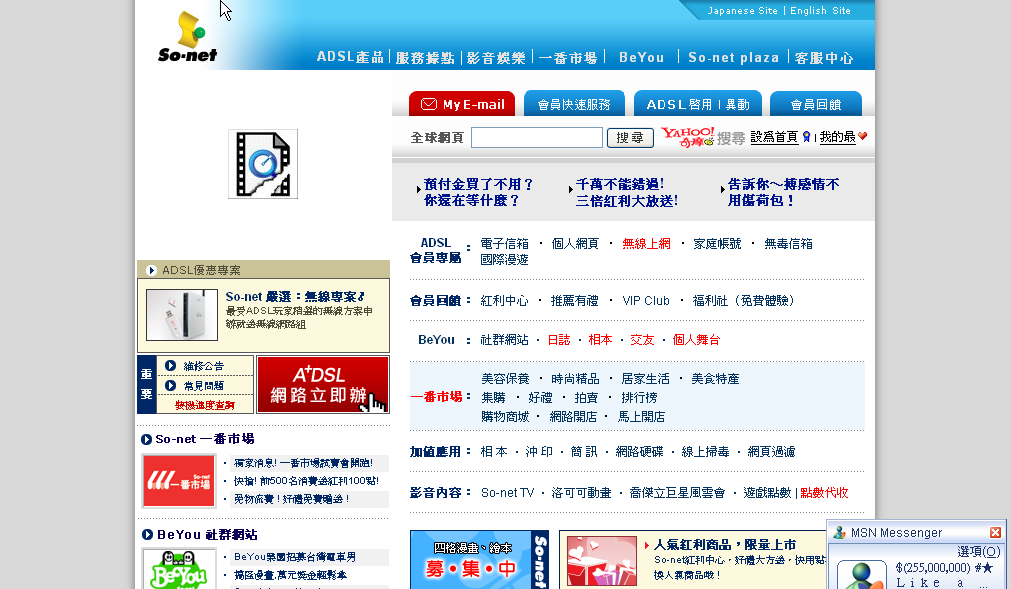This screenshot has width=1011, height=589.
Task: Open the 福利社(免費體驗) link
Action: click(743, 300)
